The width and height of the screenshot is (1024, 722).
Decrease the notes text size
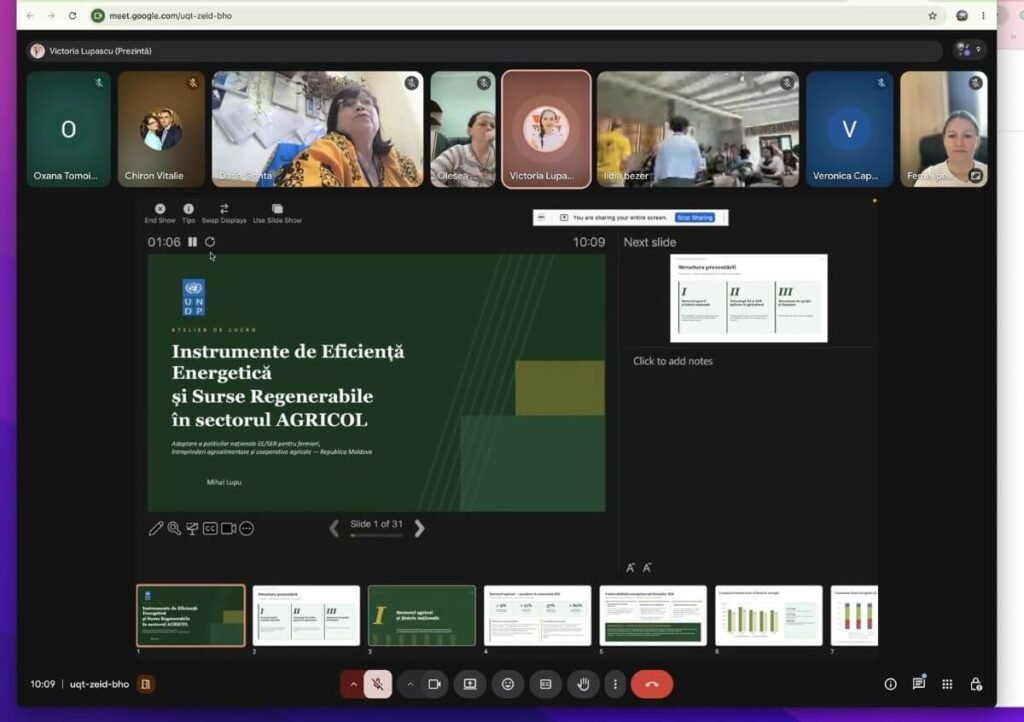pos(647,567)
